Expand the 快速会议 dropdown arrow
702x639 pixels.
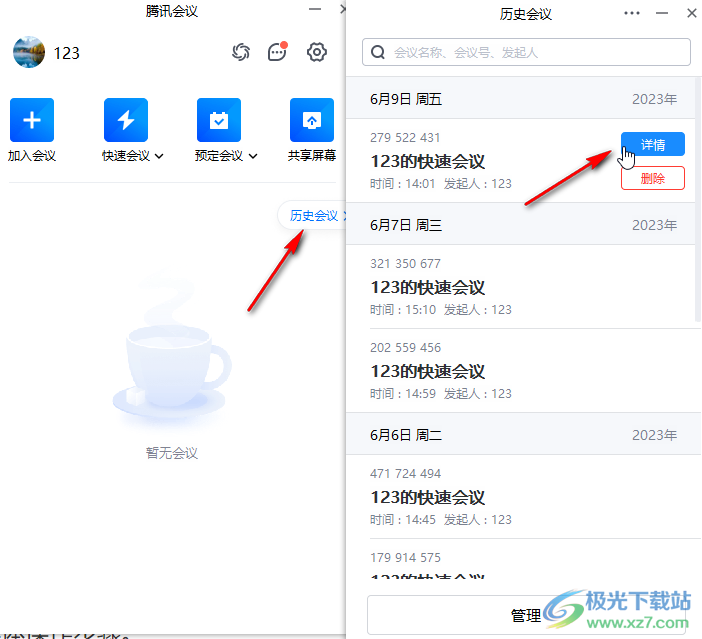[x=159, y=156]
